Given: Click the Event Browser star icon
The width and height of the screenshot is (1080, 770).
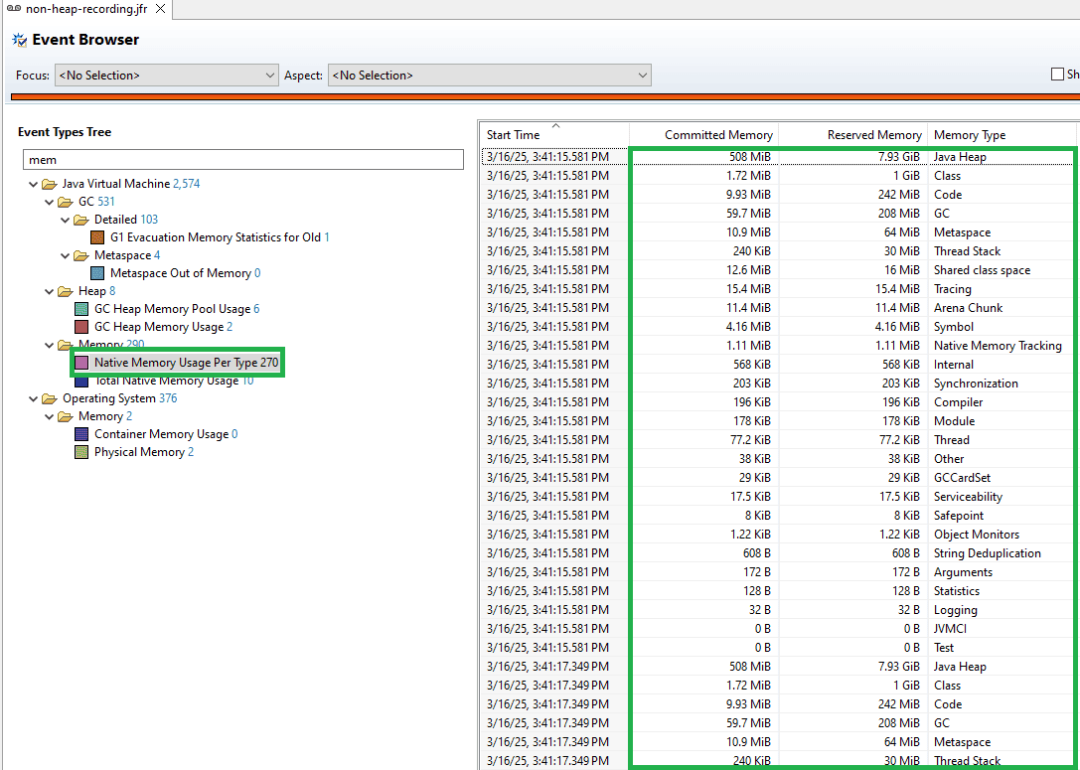Looking at the screenshot, I should (19, 40).
